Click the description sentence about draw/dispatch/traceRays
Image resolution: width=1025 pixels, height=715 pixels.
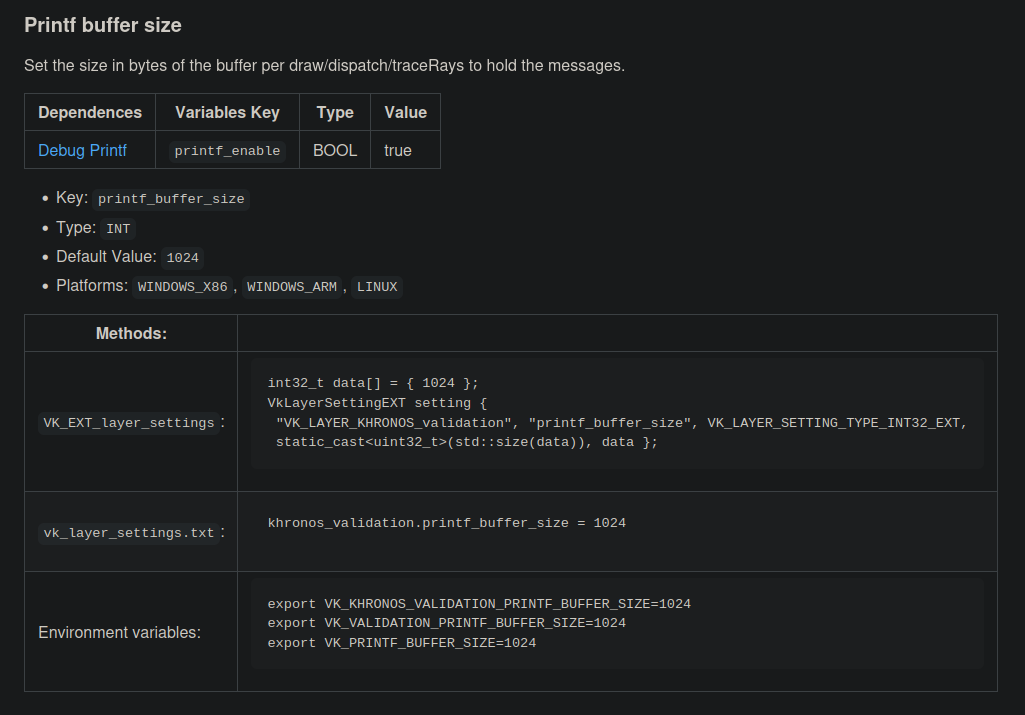[x=324, y=66]
